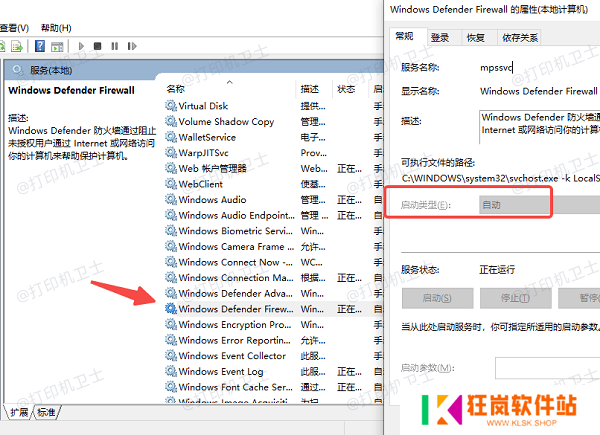
Task: Click the export list toolbar icon
Action: click(17, 46)
